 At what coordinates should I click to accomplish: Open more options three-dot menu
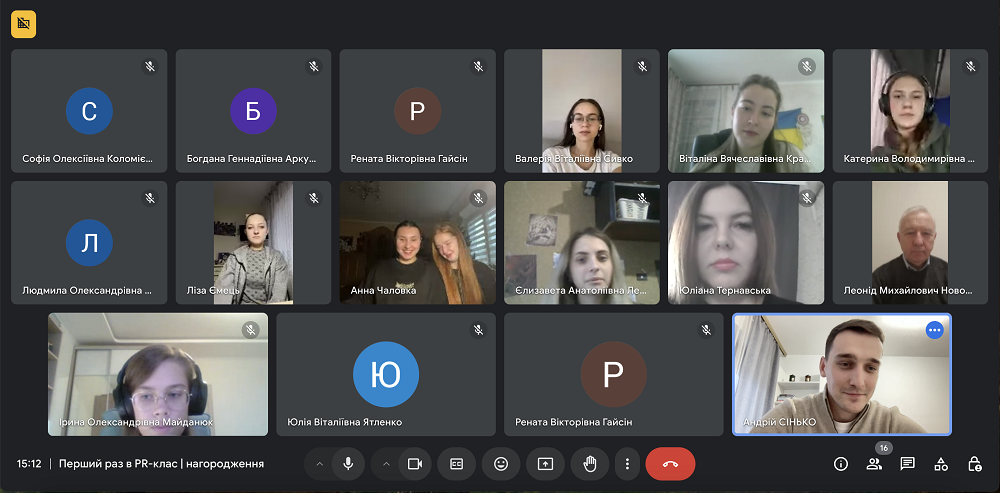pos(627,464)
